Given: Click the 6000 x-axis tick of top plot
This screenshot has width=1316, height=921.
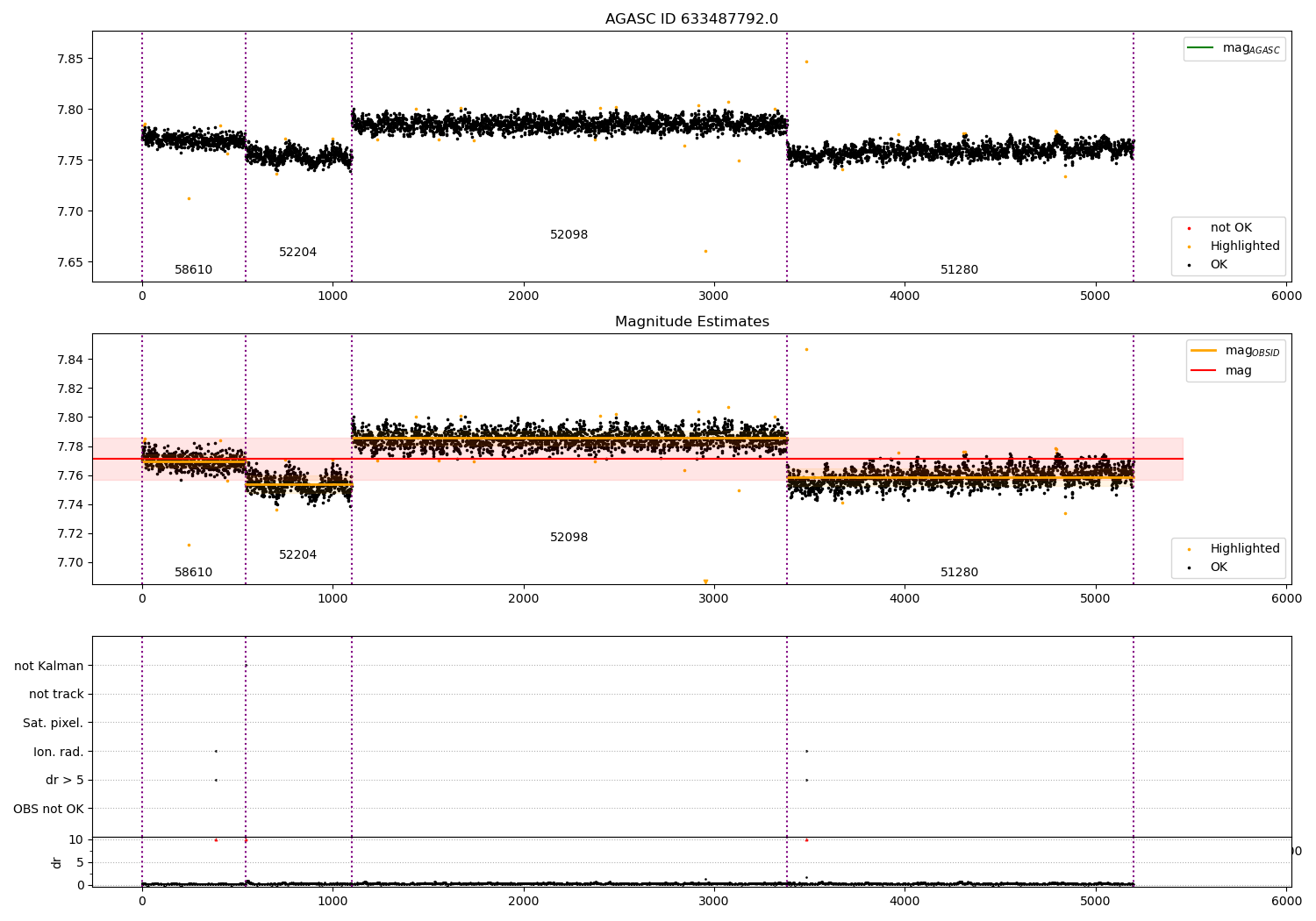Looking at the screenshot, I should click(x=1286, y=296).
